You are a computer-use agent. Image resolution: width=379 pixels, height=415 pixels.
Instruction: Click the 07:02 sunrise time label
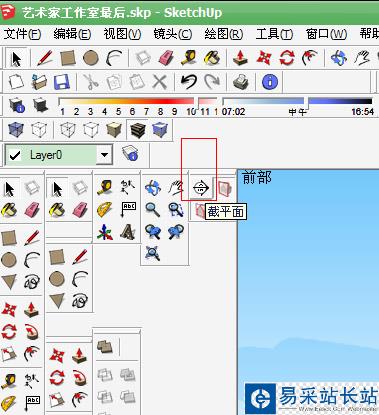click(x=234, y=111)
